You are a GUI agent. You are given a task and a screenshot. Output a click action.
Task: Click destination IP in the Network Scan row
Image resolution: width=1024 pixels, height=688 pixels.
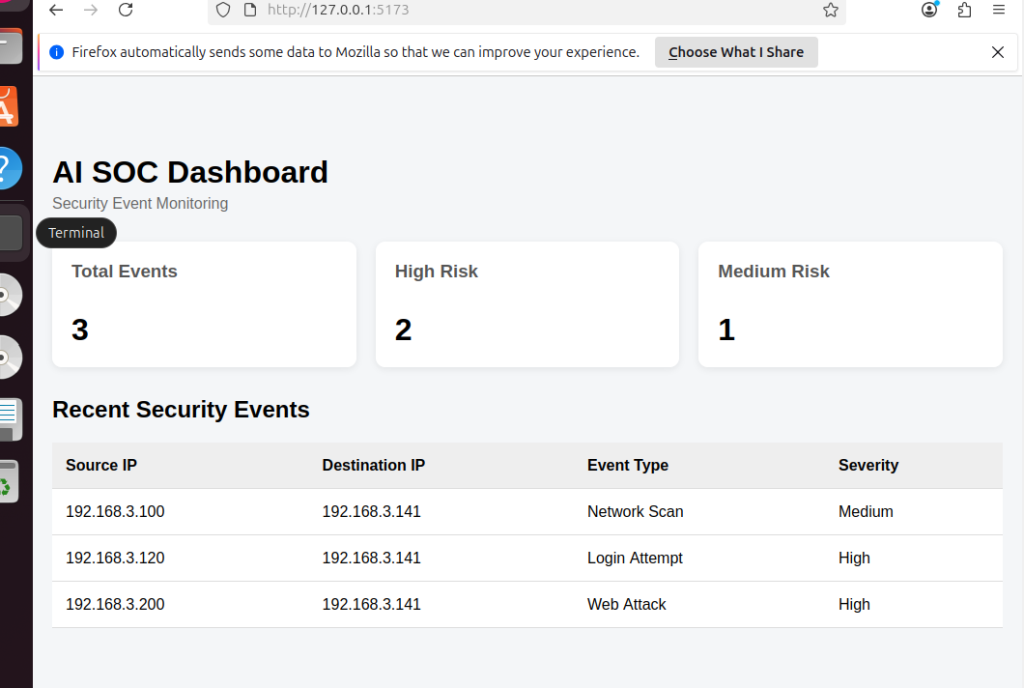click(372, 512)
